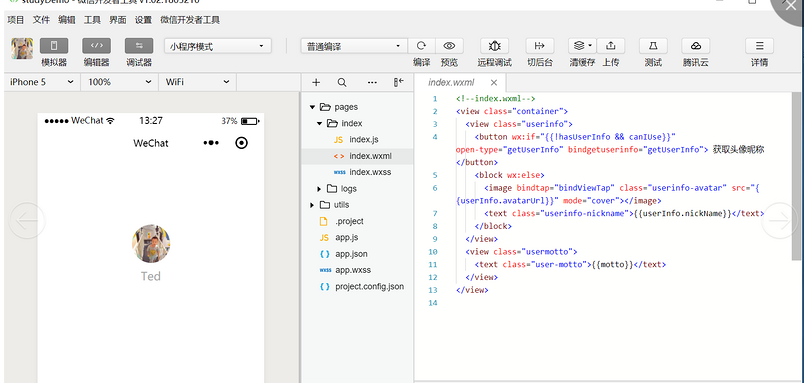The height and width of the screenshot is (383, 804).
Task: Change the 100% zoom dropdown
Action: point(119,82)
